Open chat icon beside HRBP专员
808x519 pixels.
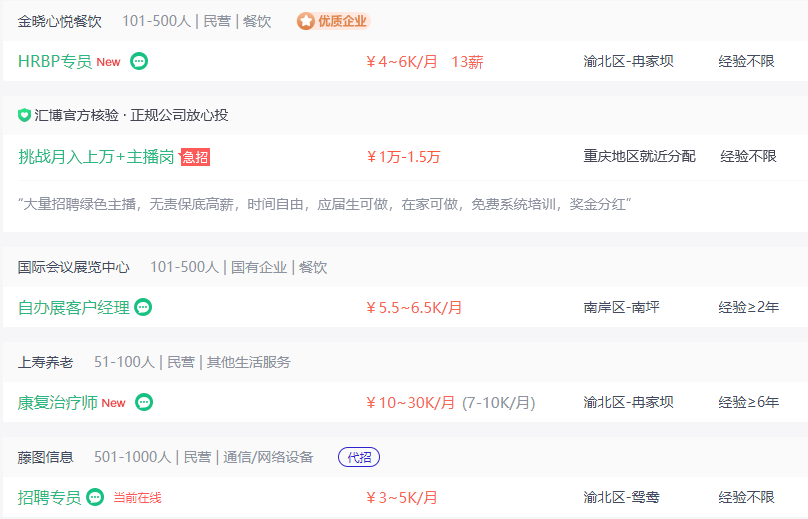click(x=139, y=61)
